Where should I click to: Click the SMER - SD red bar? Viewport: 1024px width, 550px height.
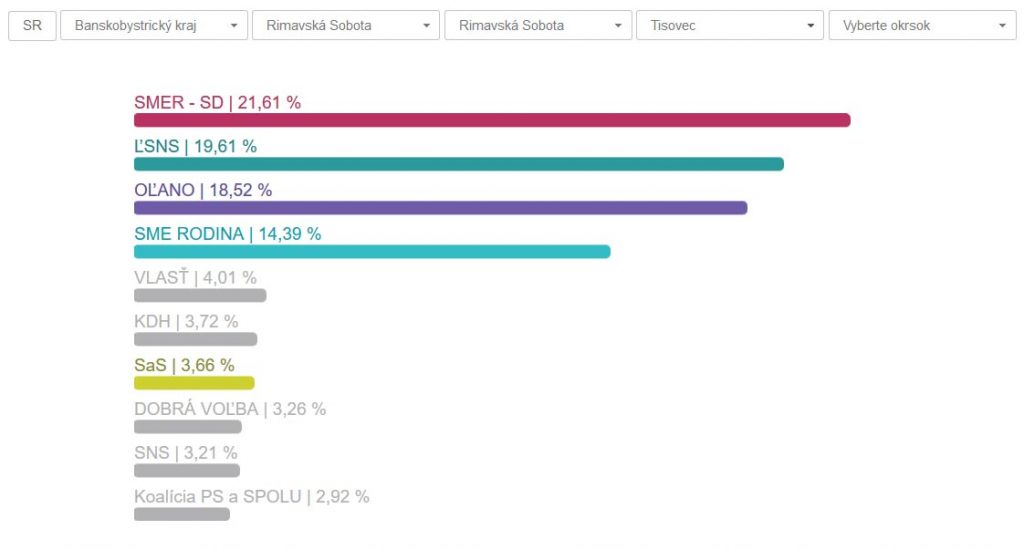click(491, 120)
